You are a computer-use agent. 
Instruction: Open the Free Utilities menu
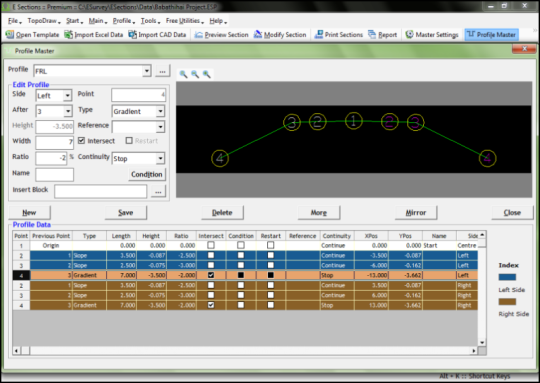[185, 21]
